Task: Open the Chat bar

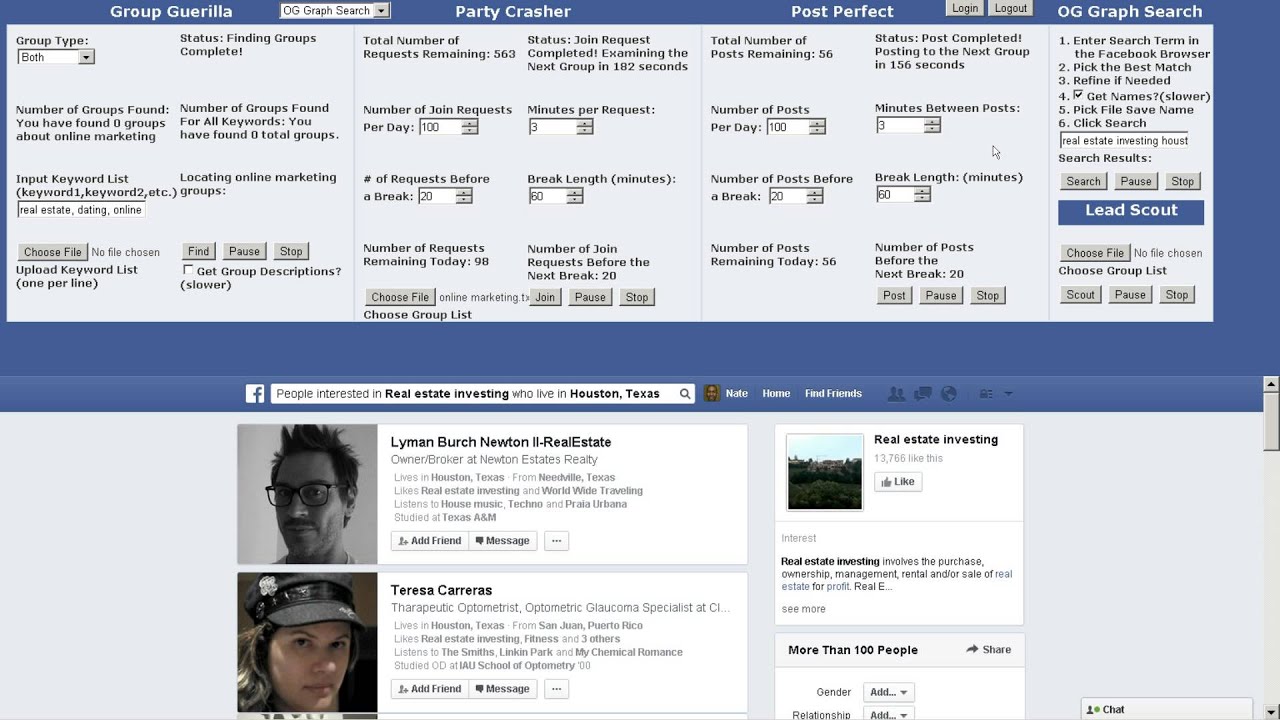Action: [1167, 709]
